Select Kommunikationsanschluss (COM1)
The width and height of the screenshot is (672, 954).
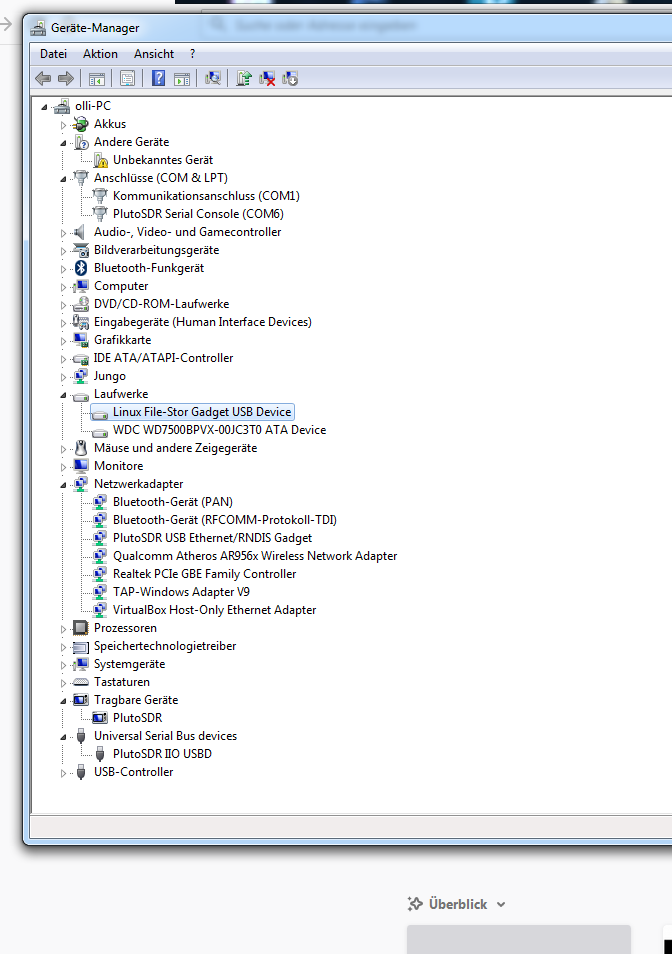(206, 196)
